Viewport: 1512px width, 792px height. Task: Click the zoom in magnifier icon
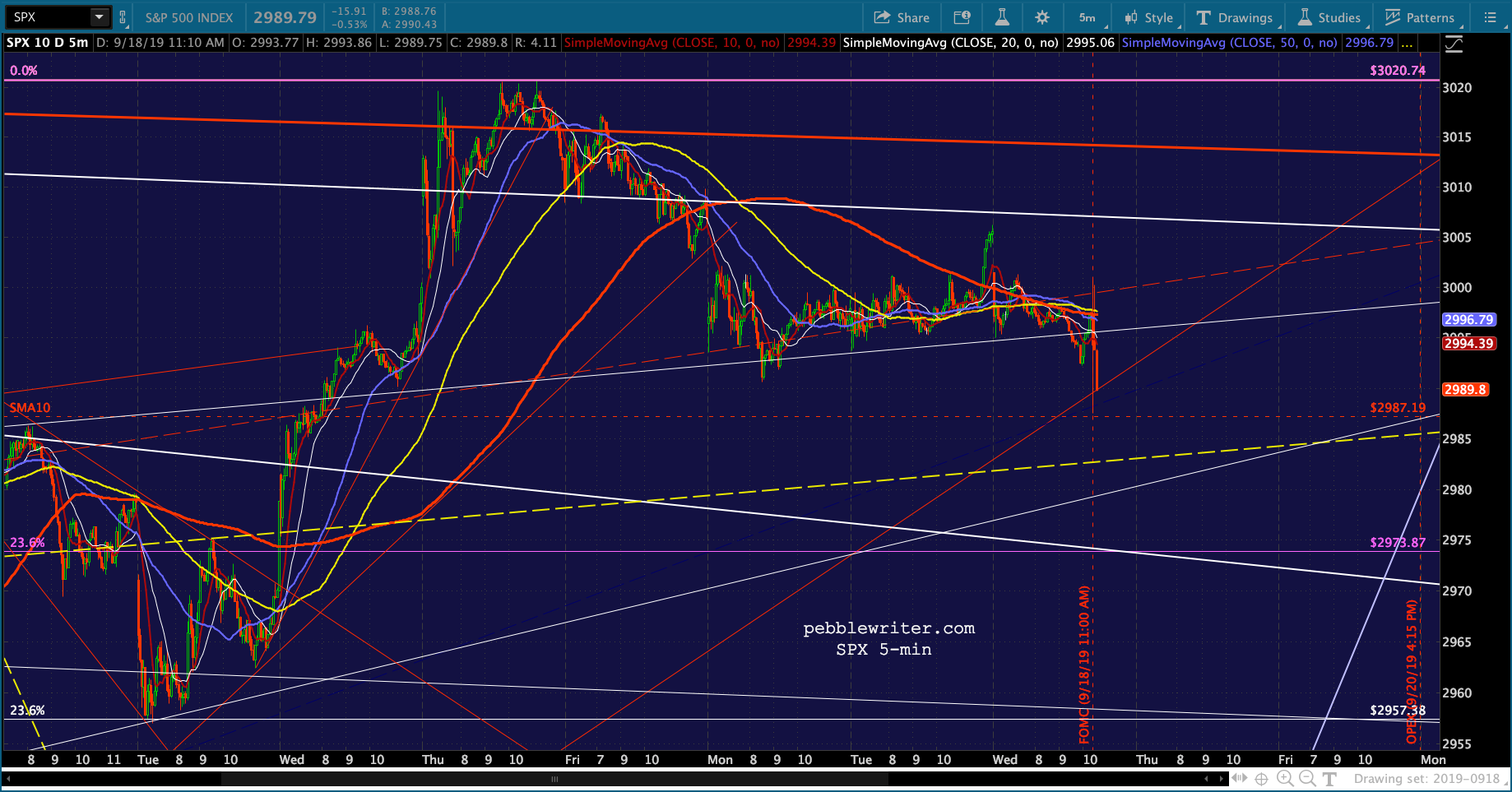1285,778
